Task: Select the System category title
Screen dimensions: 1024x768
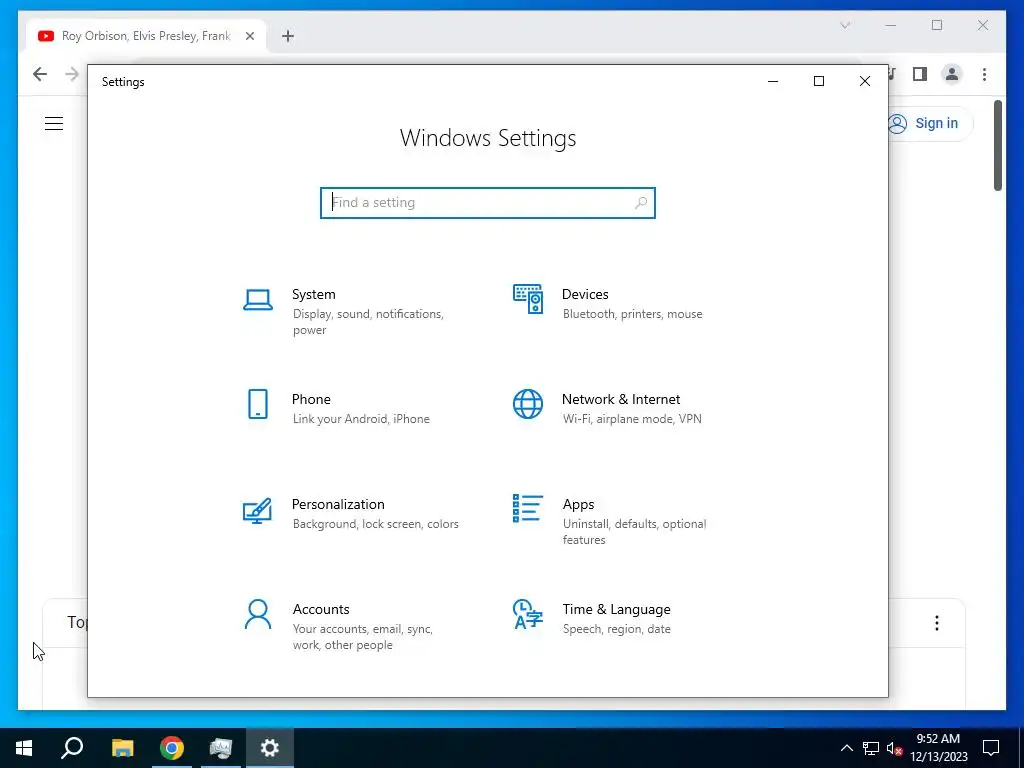Action: (x=313, y=295)
